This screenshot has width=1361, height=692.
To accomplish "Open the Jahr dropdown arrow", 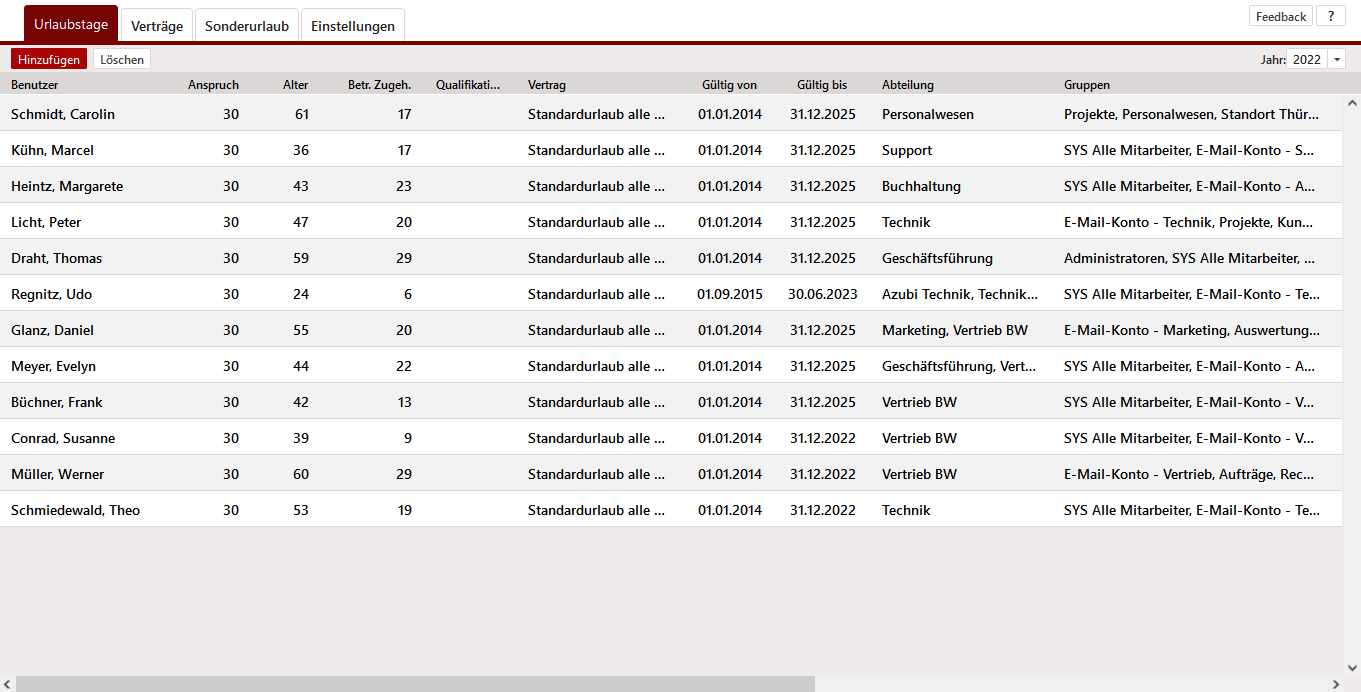I will [1337, 60].
